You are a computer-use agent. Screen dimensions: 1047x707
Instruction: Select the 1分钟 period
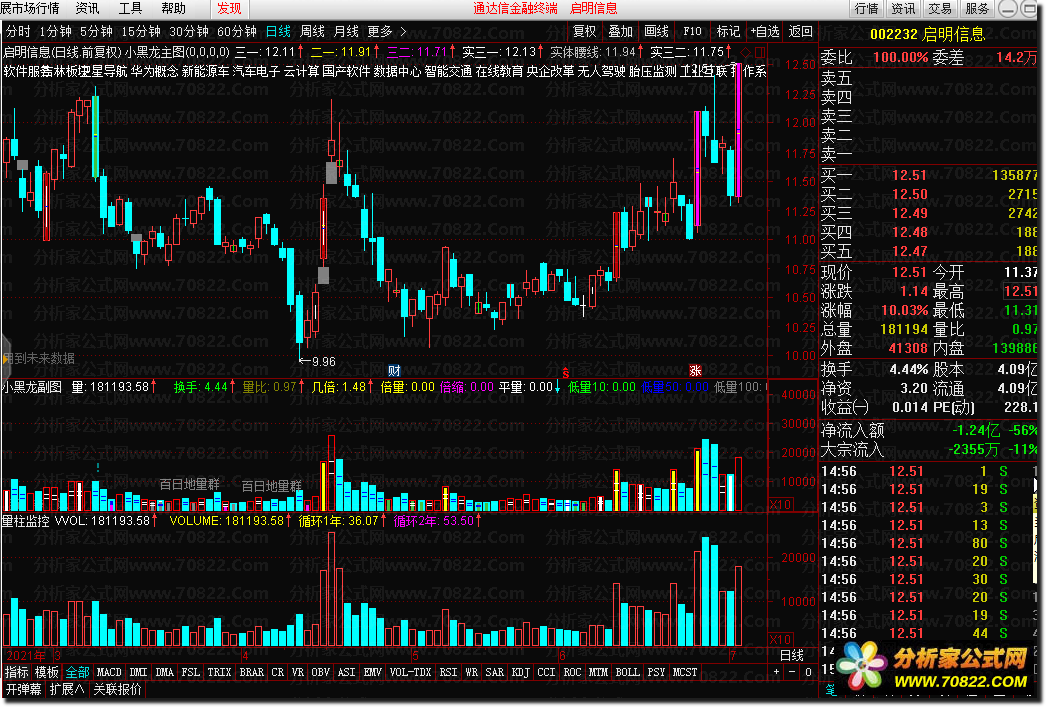55,31
